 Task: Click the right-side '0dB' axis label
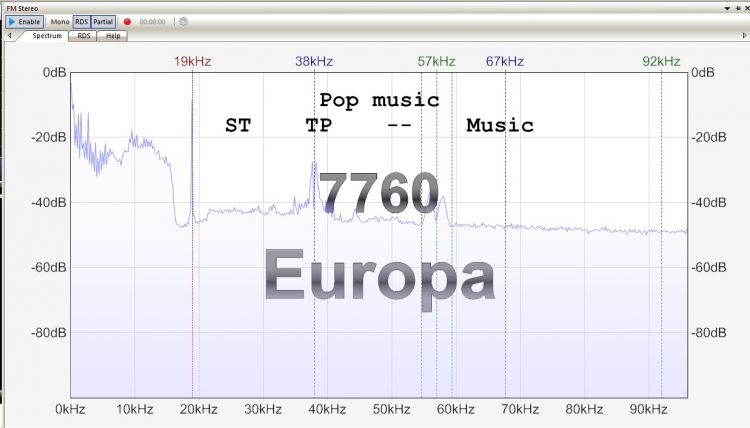pyautogui.click(x=703, y=72)
